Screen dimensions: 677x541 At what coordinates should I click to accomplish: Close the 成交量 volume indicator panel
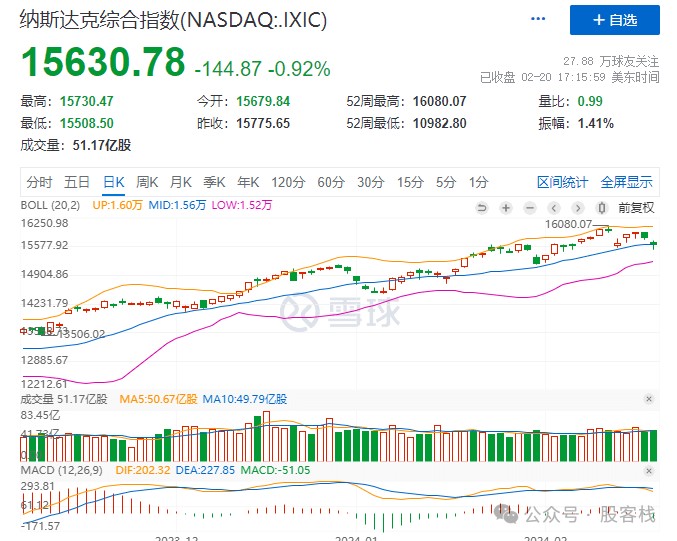pyautogui.click(x=649, y=399)
